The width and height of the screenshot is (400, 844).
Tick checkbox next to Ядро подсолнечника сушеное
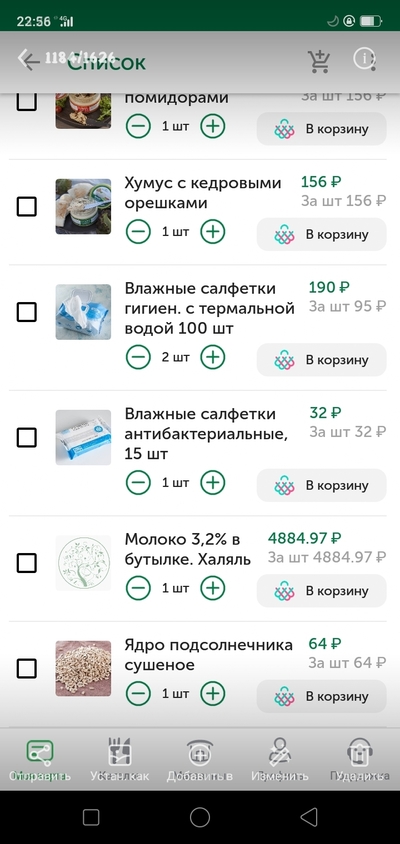click(x=27, y=669)
